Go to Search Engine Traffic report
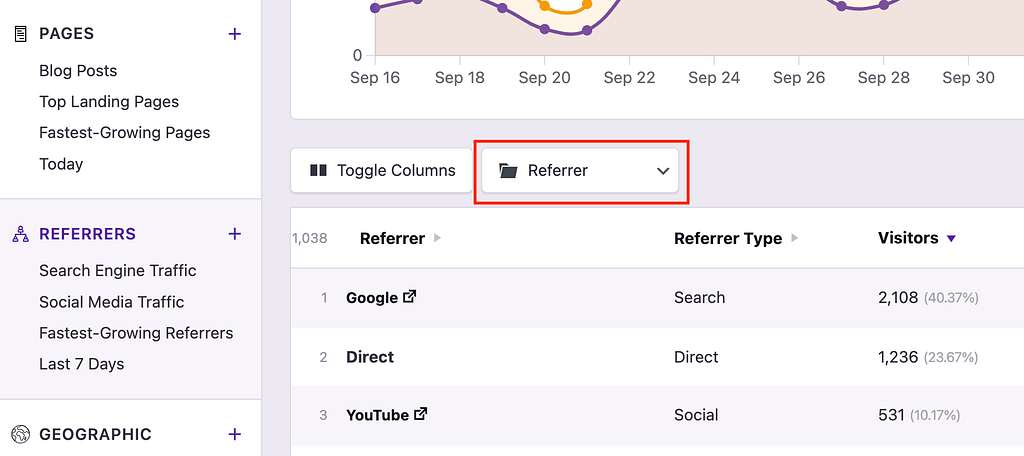Viewport: 1024px width, 456px height. pyautogui.click(x=118, y=271)
